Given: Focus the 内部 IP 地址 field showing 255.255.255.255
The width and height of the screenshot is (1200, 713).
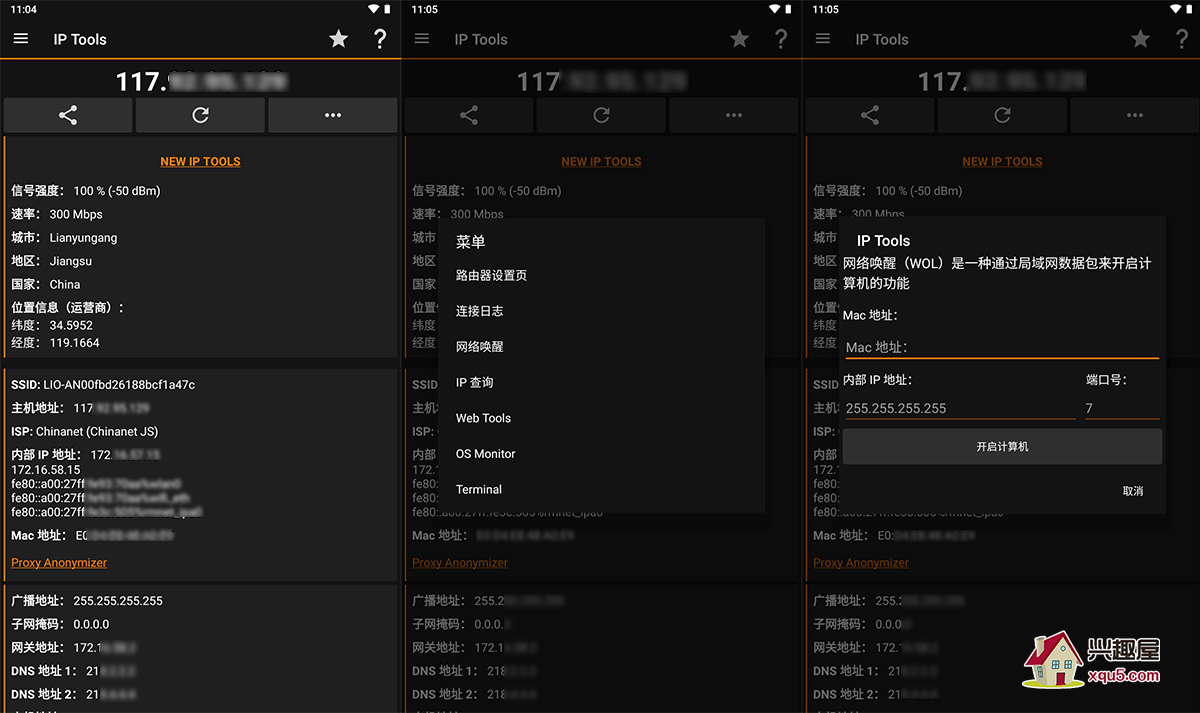Looking at the screenshot, I should 959,408.
